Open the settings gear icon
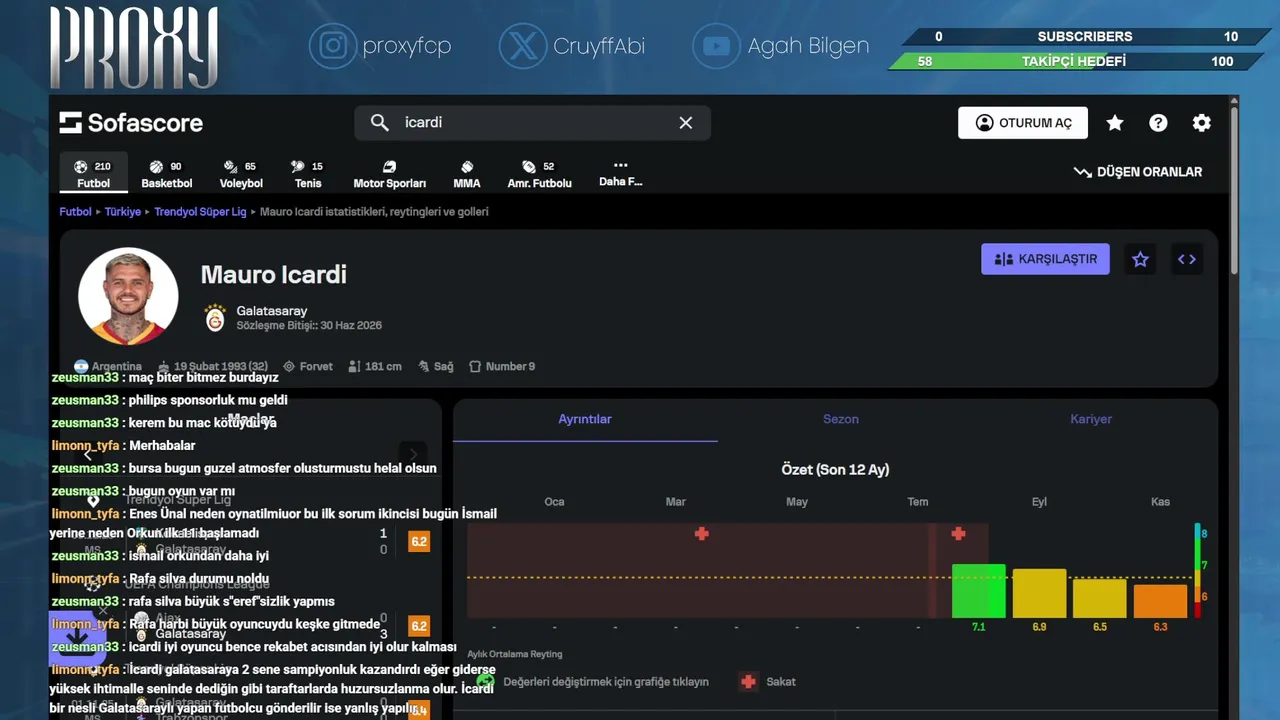 coord(1202,123)
